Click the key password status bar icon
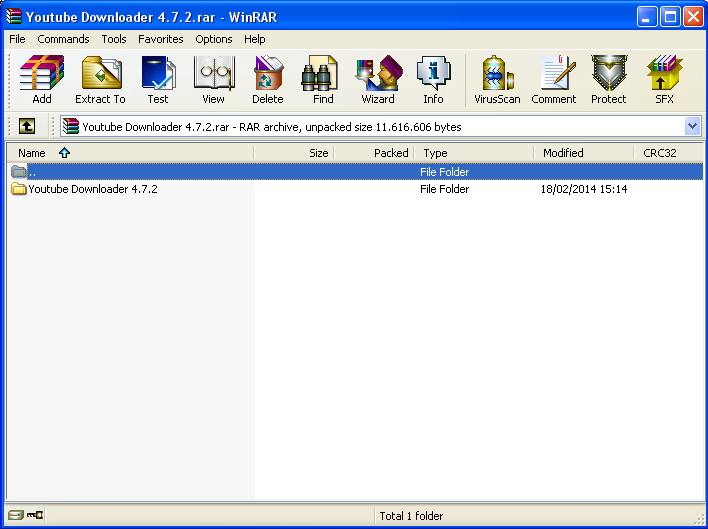This screenshot has width=708, height=529. 35,515
